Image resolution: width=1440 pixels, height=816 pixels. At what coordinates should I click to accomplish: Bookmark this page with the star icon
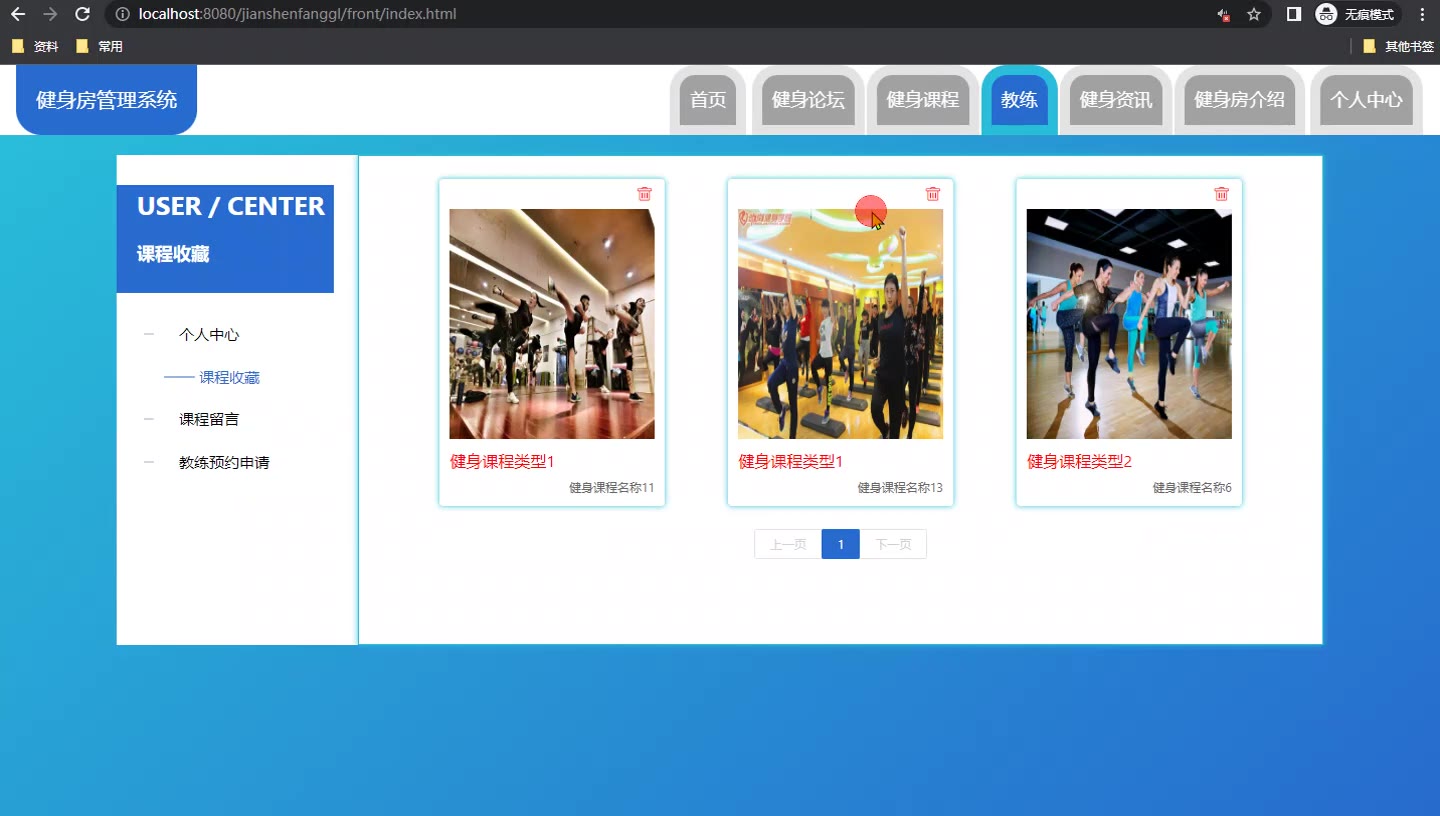pos(1254,14)
